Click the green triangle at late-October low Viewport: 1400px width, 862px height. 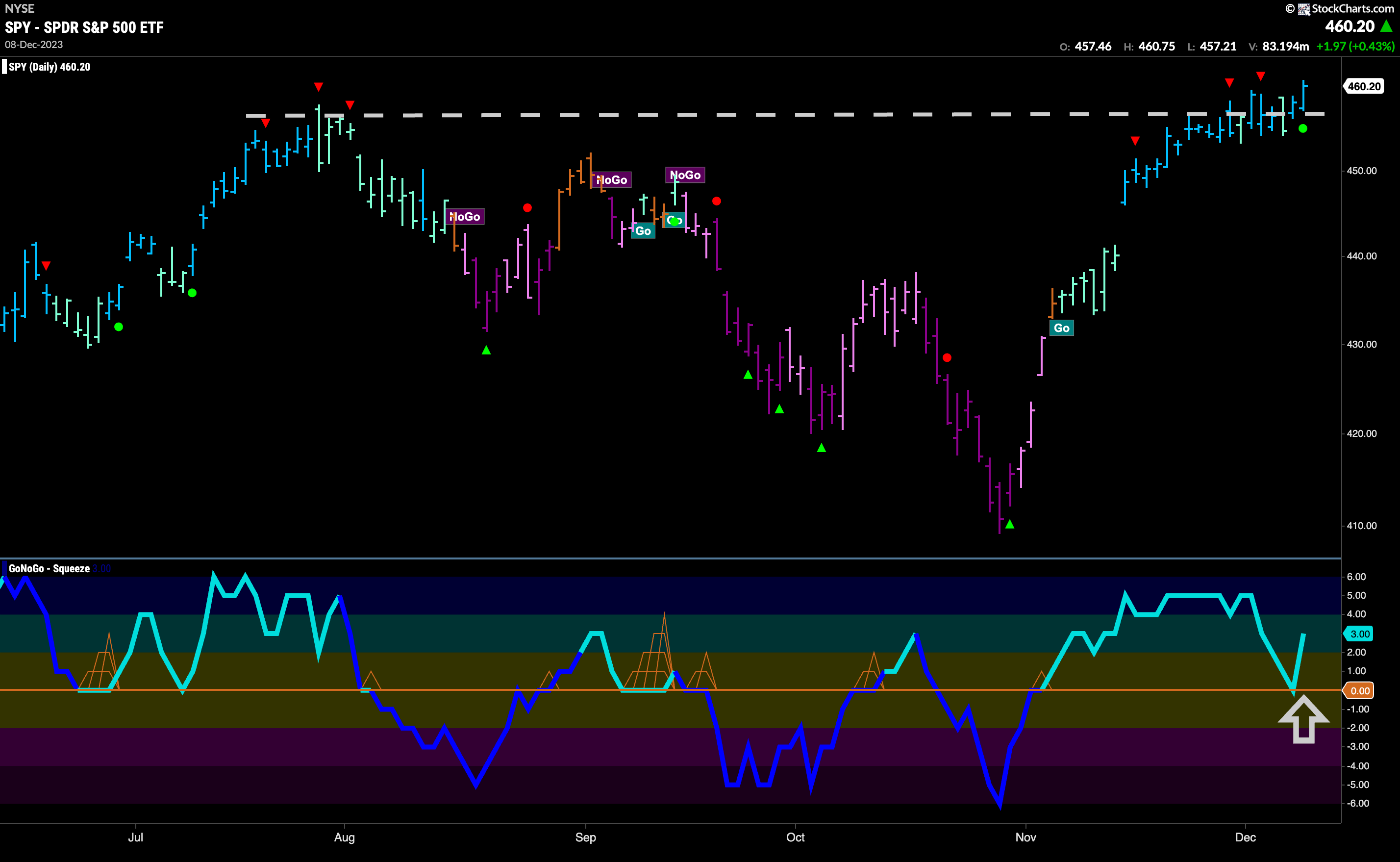[x=1010, y=524]
